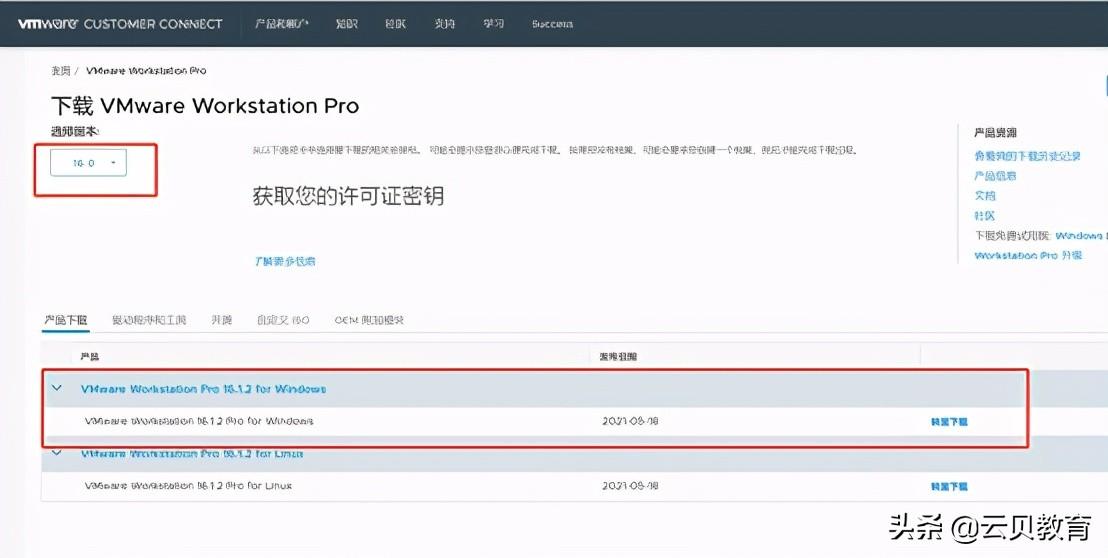Image resolution: width=1108 pixels, height=558 pixels.
Task: Switch to the 开源 tab
Action: pyautogui.click(x=221, y=320)
